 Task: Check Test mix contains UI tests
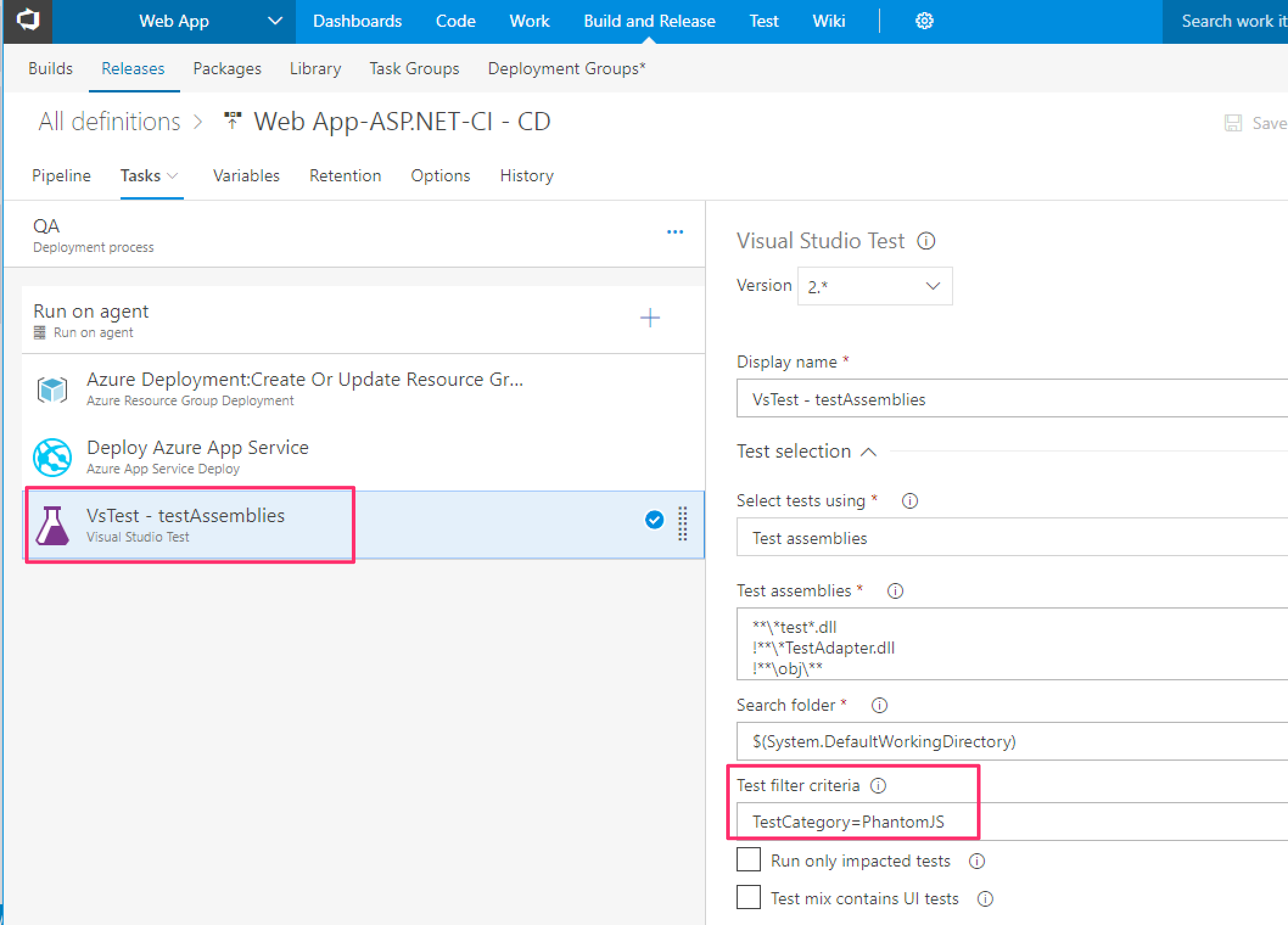[749, 898]
